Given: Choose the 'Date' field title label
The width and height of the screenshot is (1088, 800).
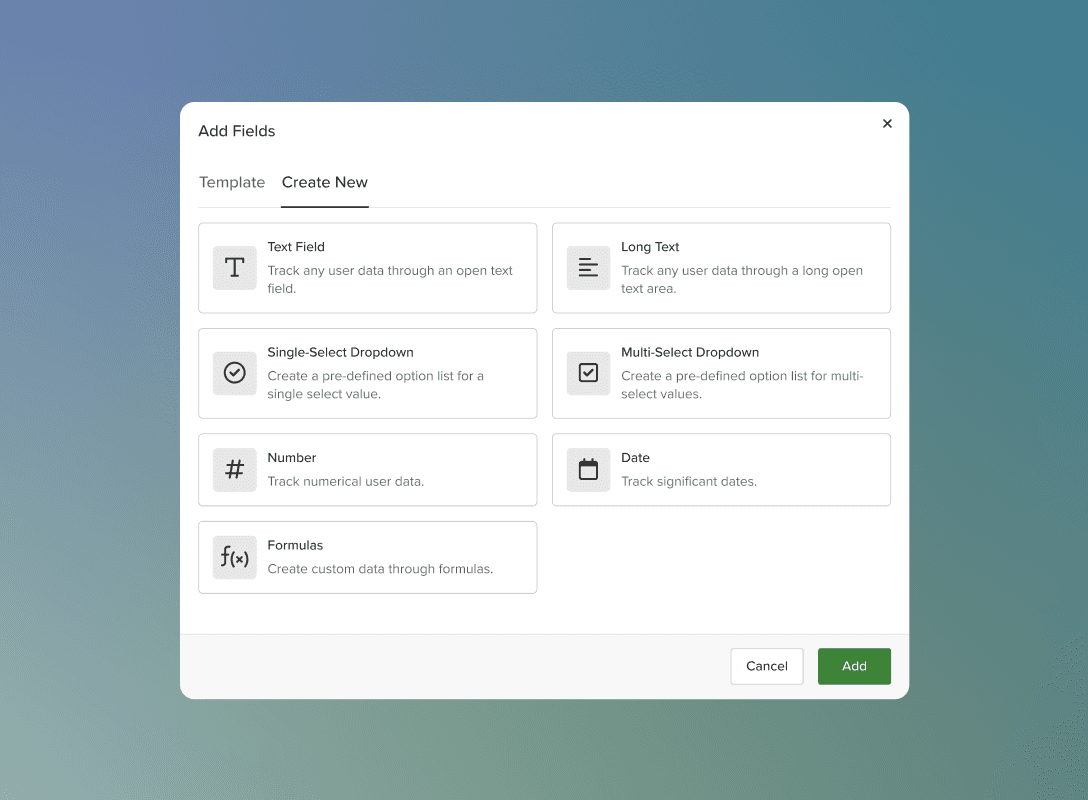Looking at the screenshot, I should tap(635, 458).
